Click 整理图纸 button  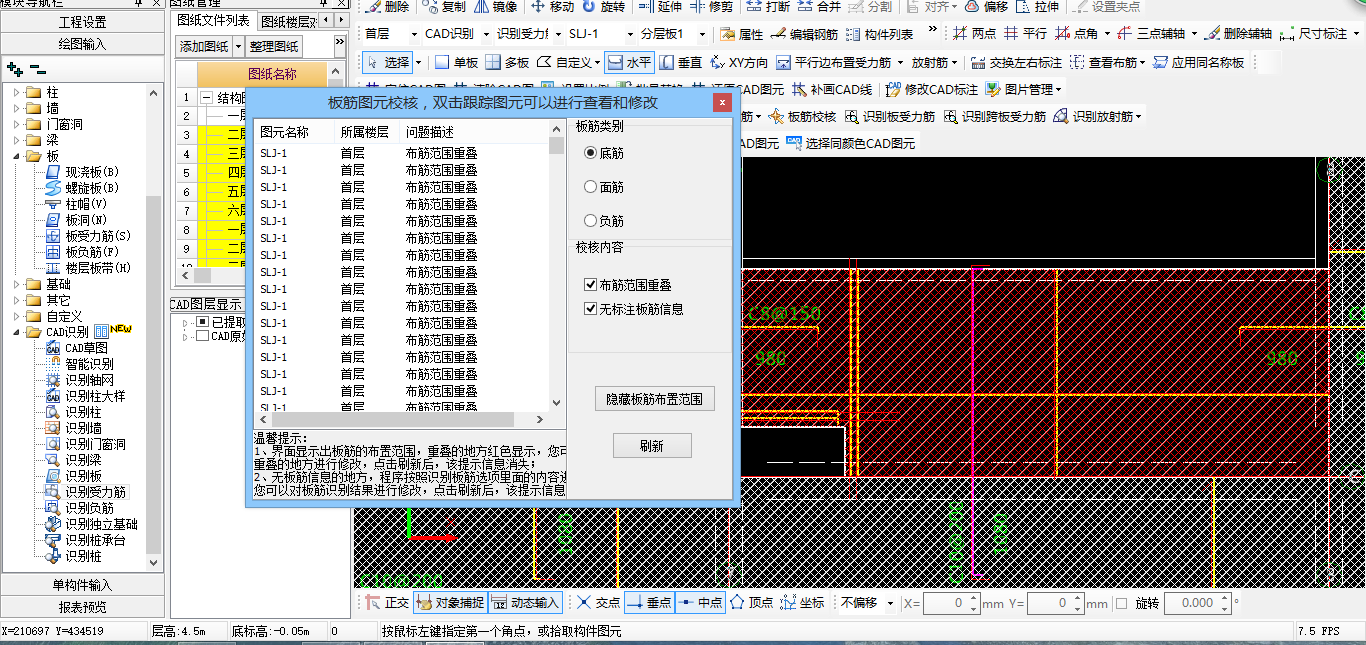click(274, 46)
